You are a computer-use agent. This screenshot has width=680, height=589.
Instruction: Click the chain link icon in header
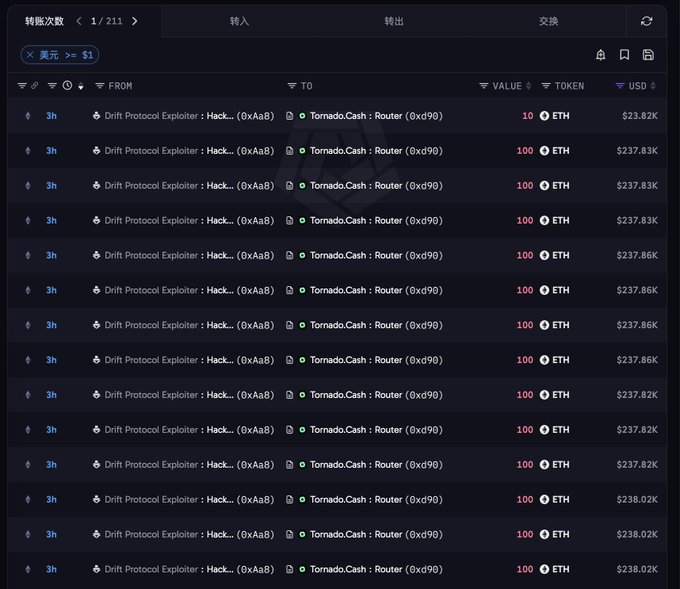(35, 85)
